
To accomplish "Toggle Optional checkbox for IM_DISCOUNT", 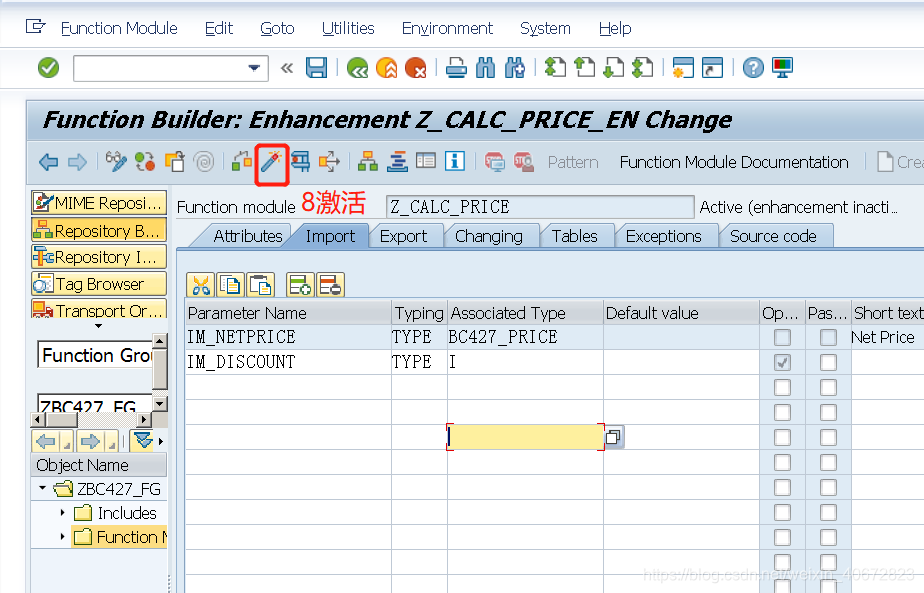I will tap(782, 363).
